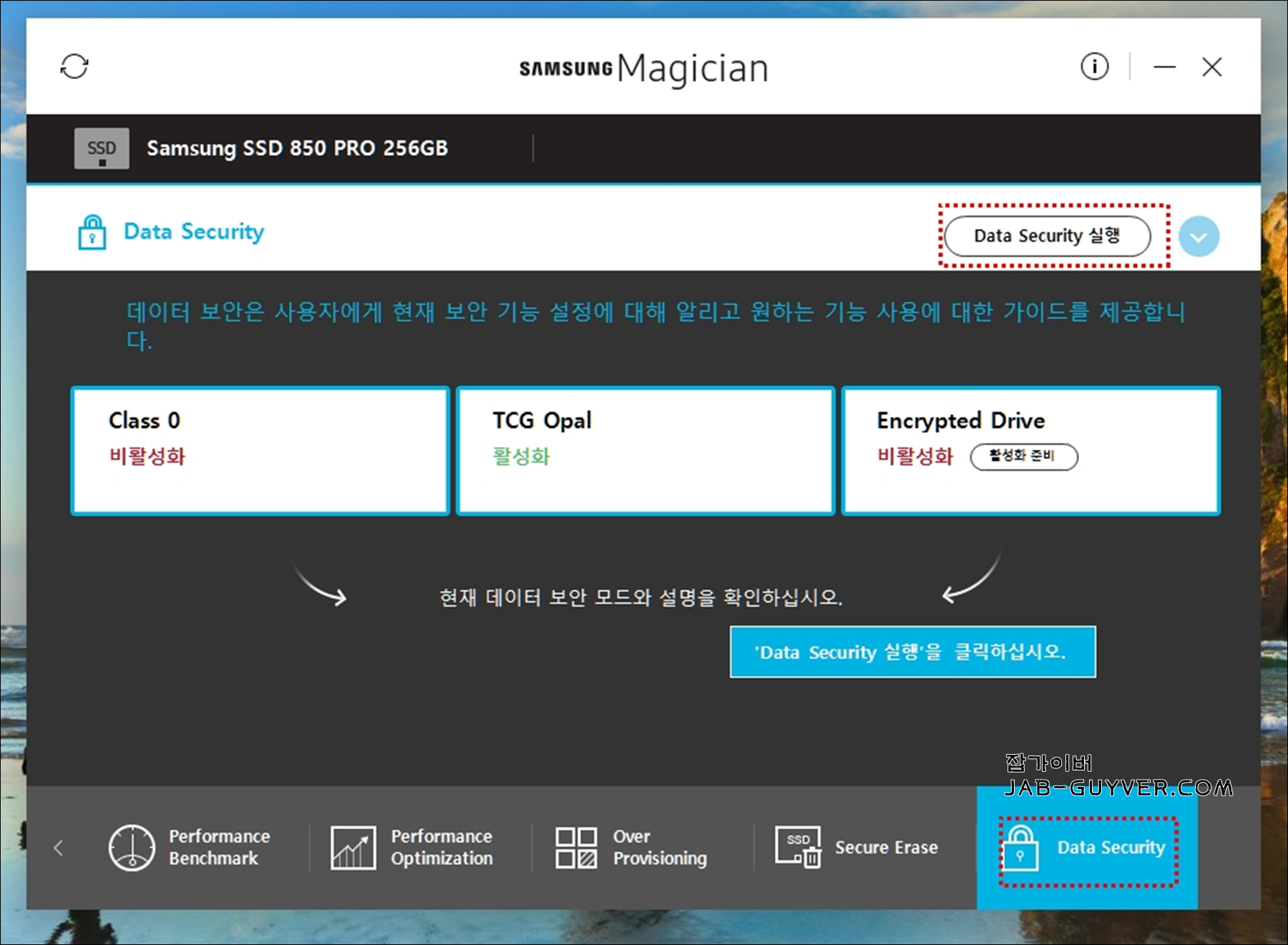The image size is (1288, 945).
Task: Open the information icon in the title bar
Action: point(1094,67)
